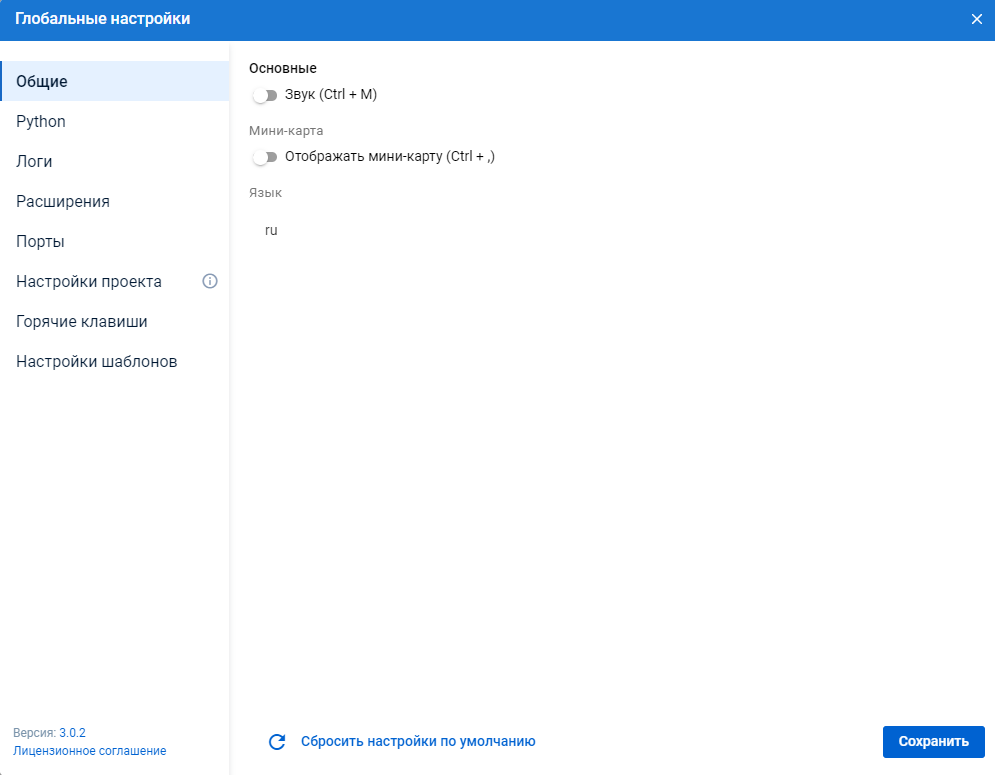Screen dimensions: 995x775
Task: Click the reset arrow icon
Action: click(277, 741)
